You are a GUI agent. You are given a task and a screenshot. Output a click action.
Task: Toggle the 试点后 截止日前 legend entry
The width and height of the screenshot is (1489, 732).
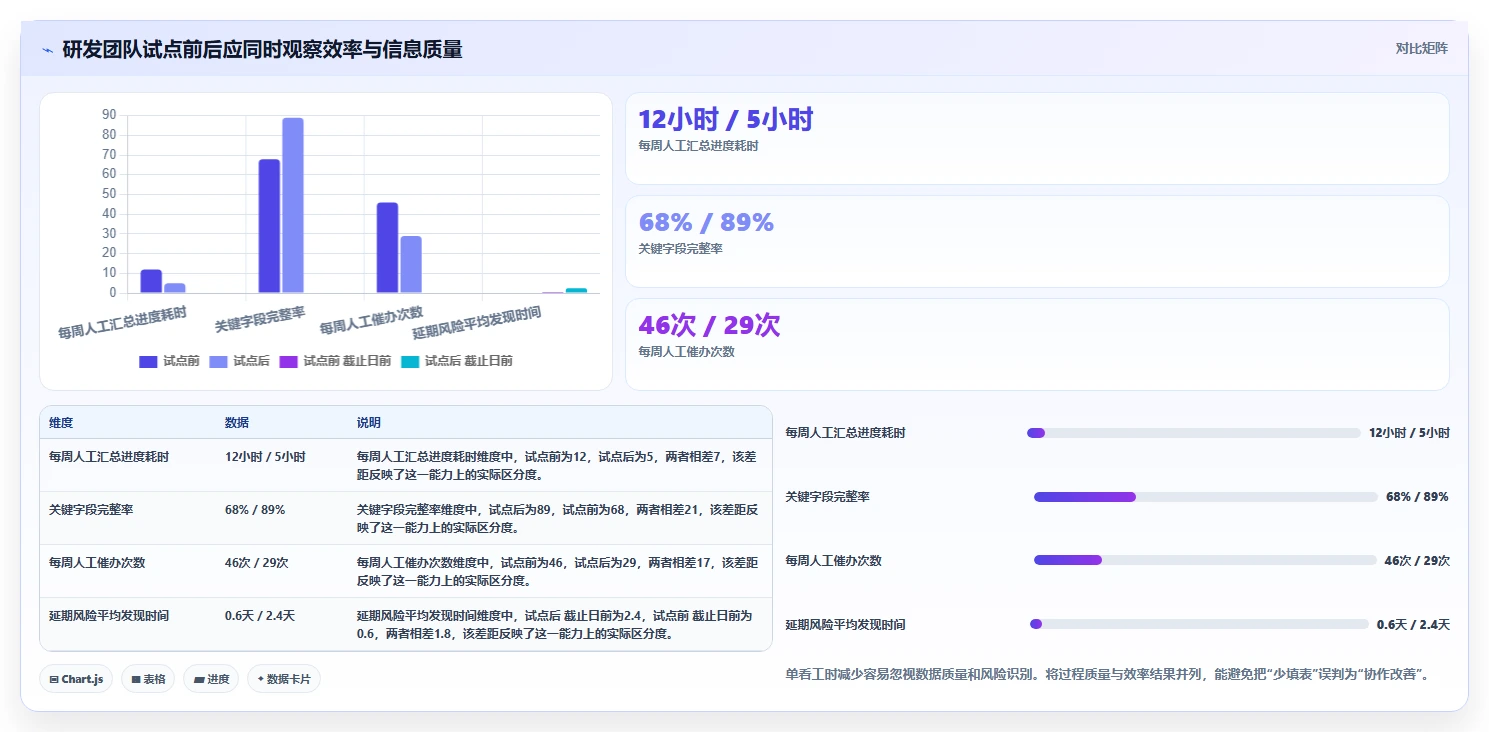click(456, 361)
